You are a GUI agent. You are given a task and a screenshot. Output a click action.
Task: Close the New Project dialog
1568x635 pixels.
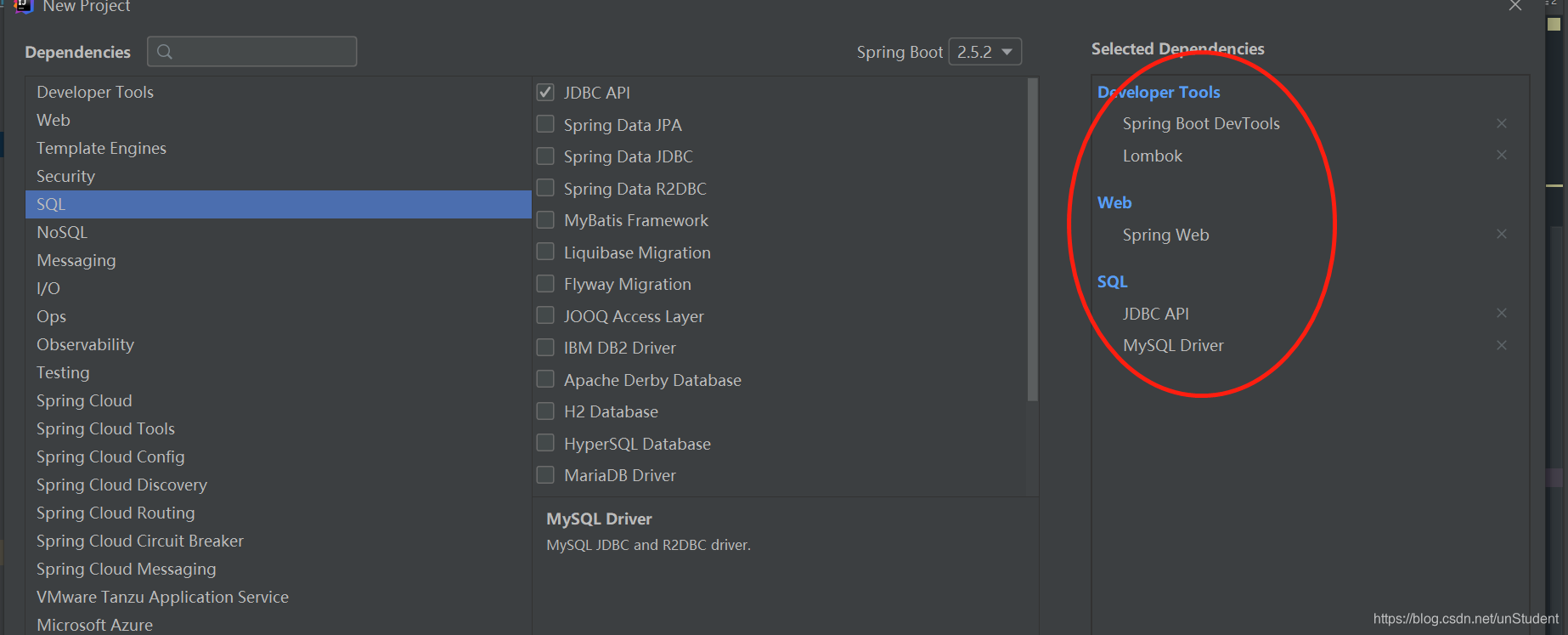1514,6
